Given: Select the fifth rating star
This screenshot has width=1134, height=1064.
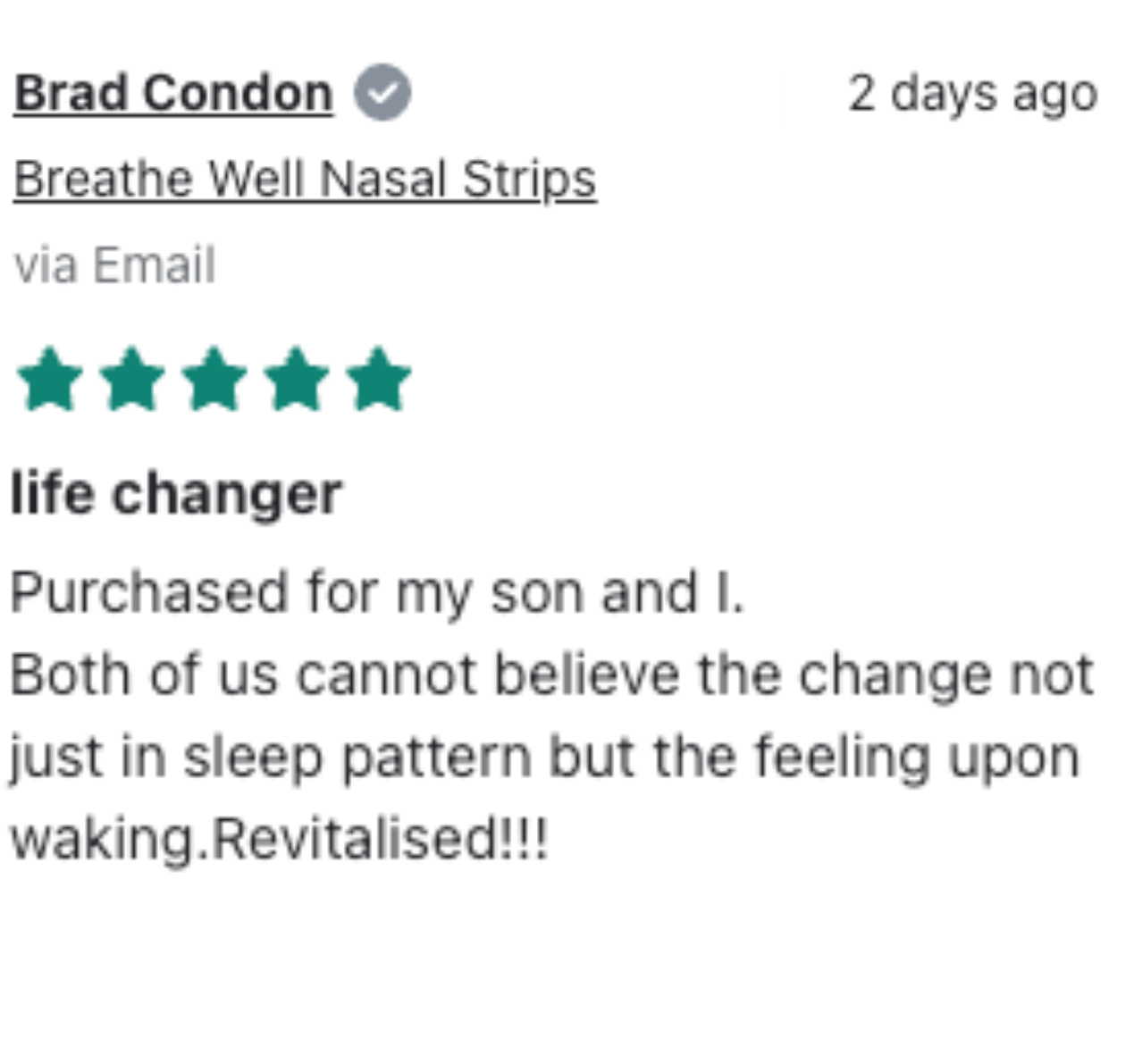Looking at the screenshot, I should pyautogui.click(x=379, y=380).
